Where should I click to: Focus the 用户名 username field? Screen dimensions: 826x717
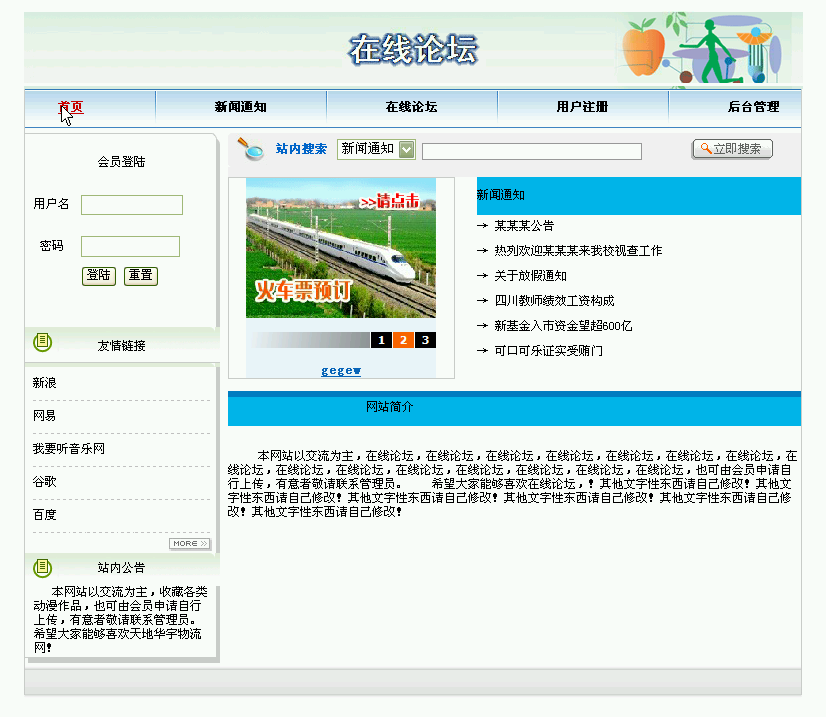click(x=132, y=205)
